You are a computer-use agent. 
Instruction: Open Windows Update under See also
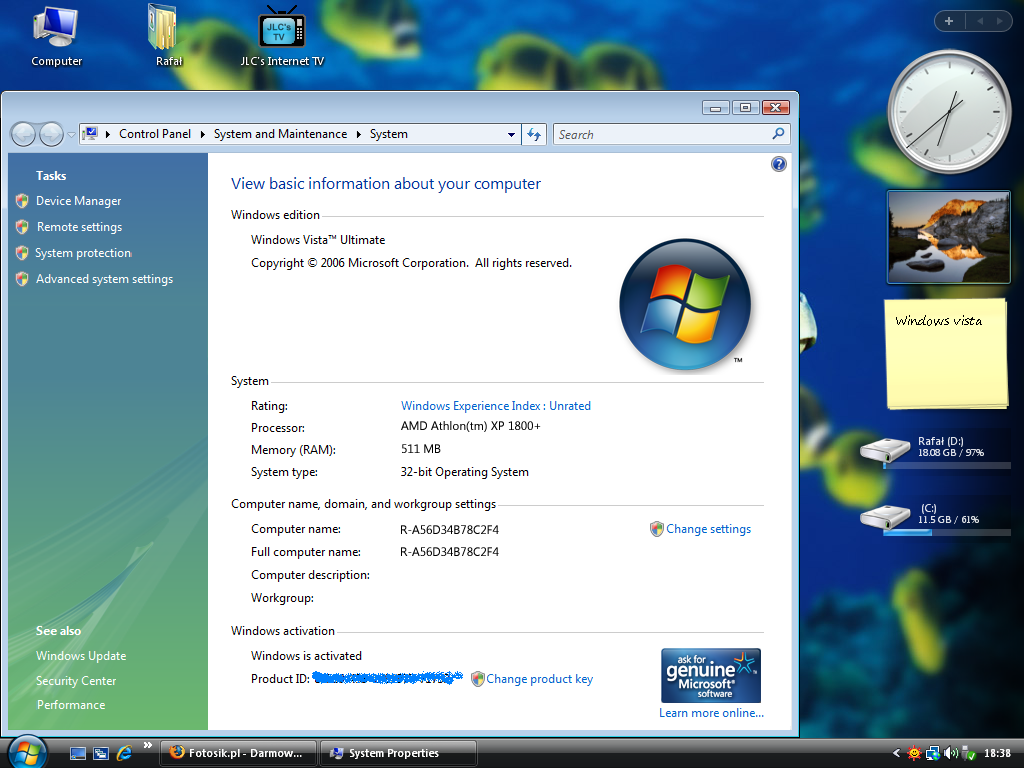81,656
